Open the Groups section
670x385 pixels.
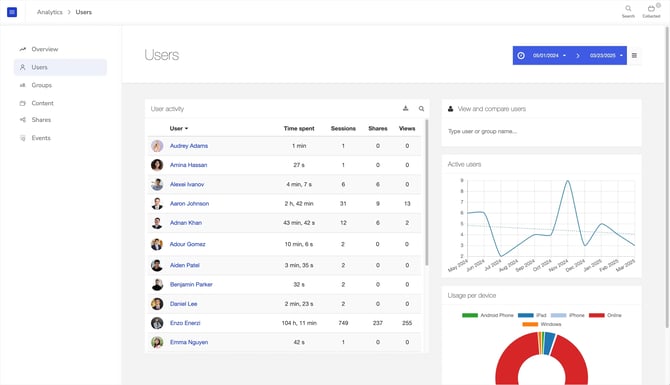[41, 85]
